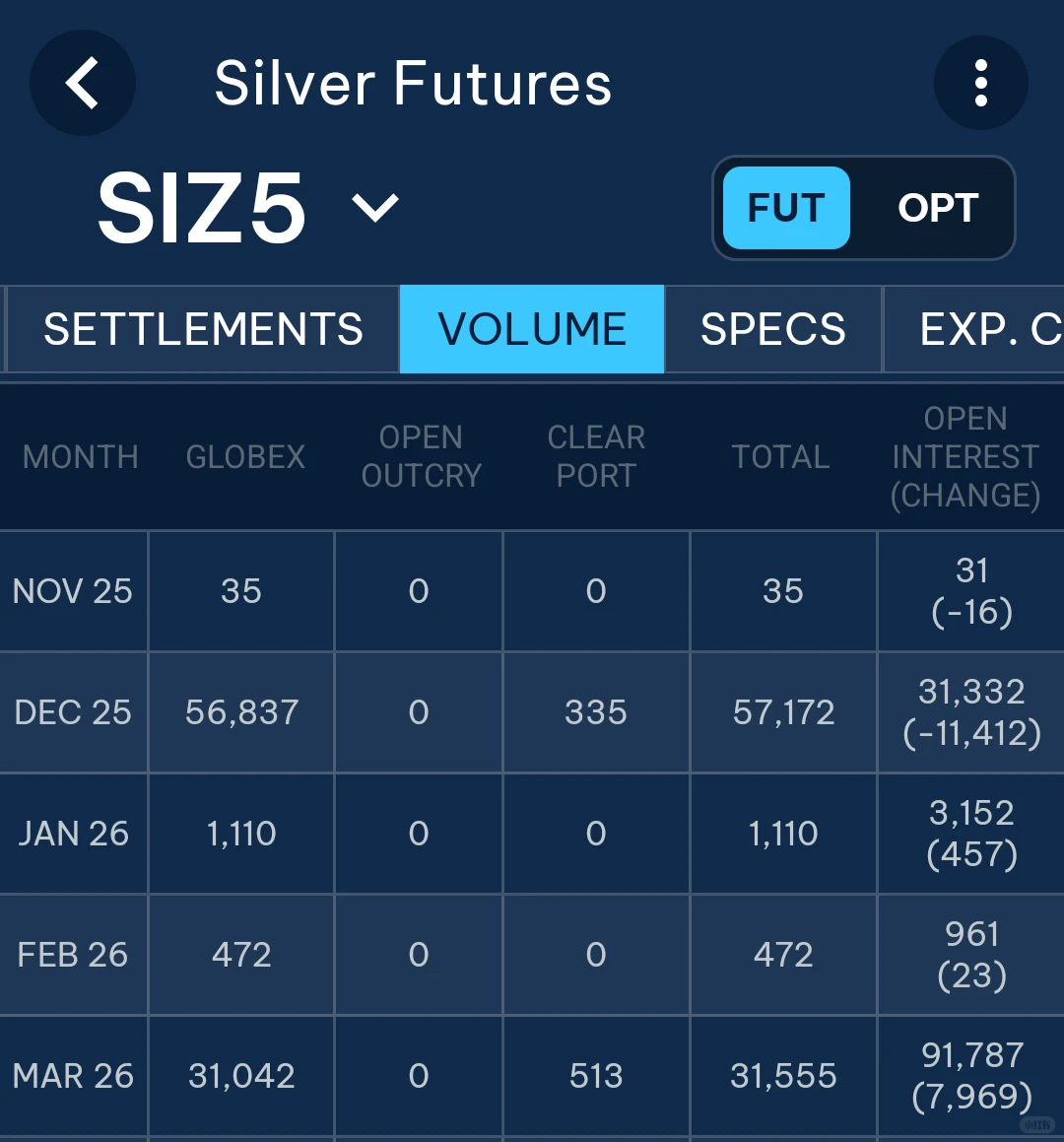Switch to the FUT futures toggle
Screen dimensions: 1064x1142
(x=785, y=208)
